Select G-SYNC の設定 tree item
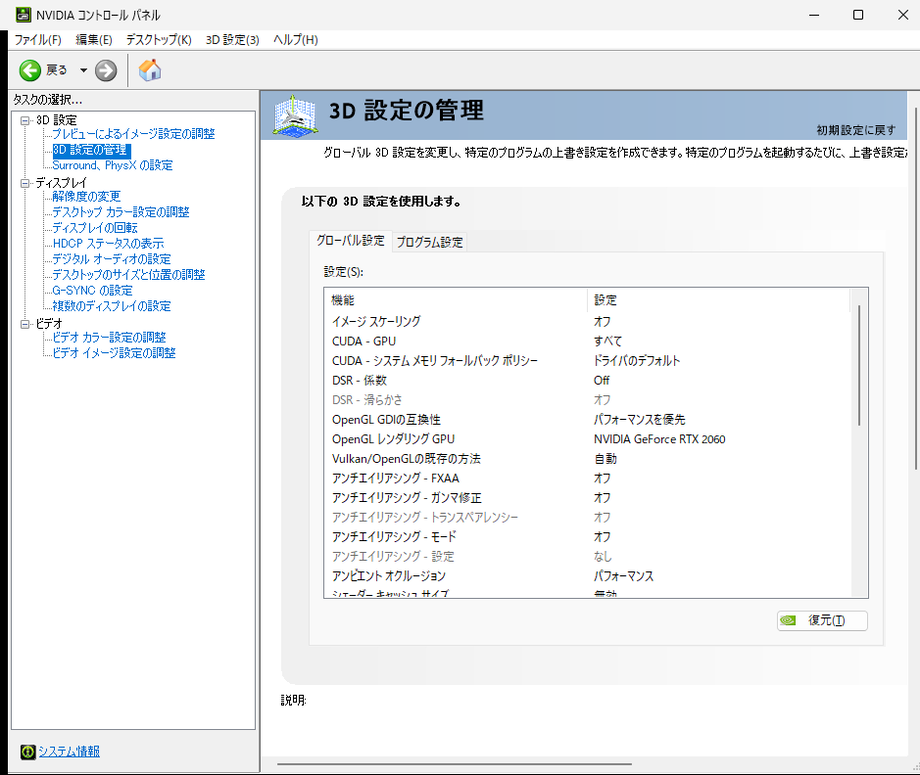920x775 pixels. [x=93, y=290]
